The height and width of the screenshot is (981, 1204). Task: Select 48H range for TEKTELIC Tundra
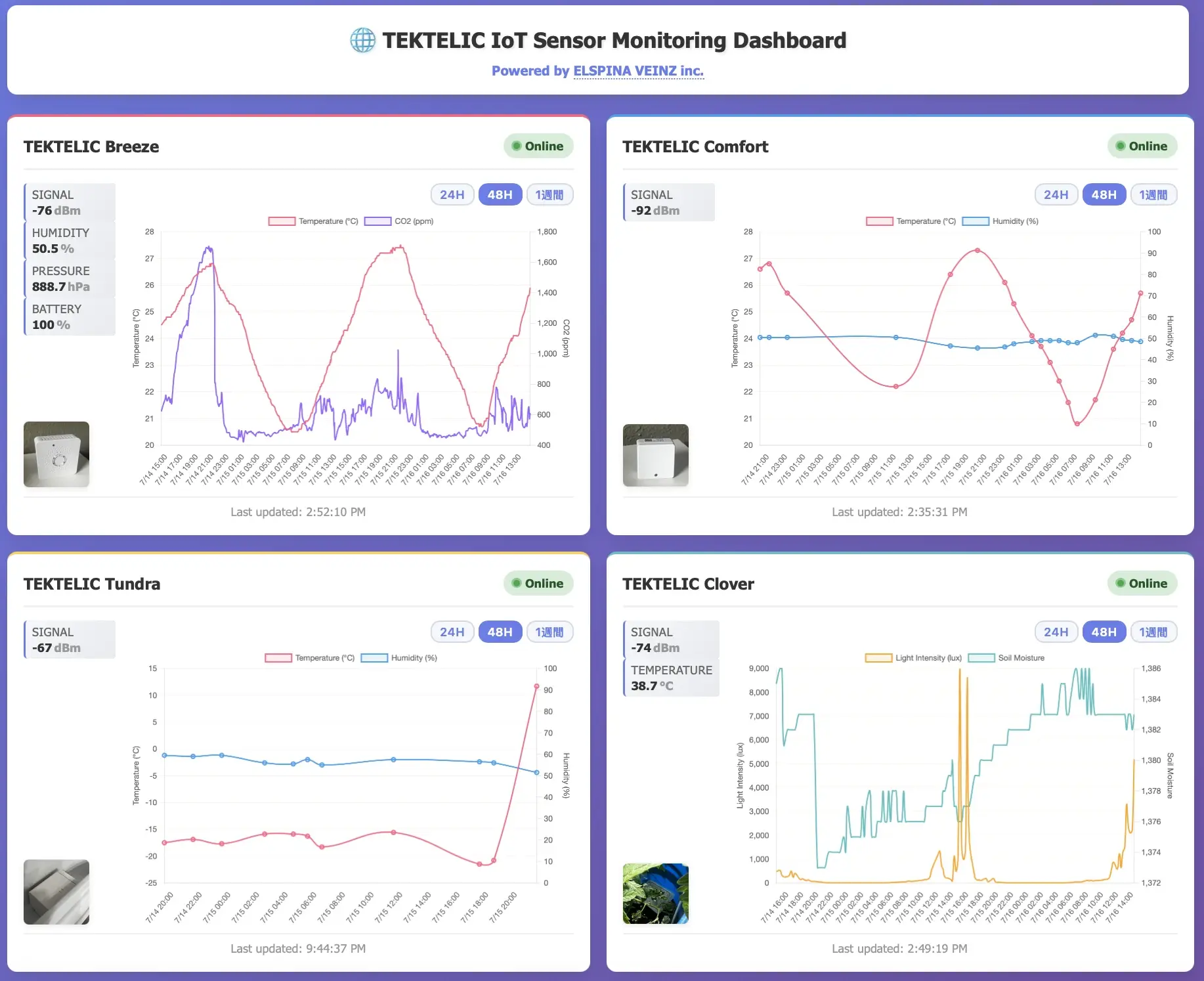(x=500, y=632)
